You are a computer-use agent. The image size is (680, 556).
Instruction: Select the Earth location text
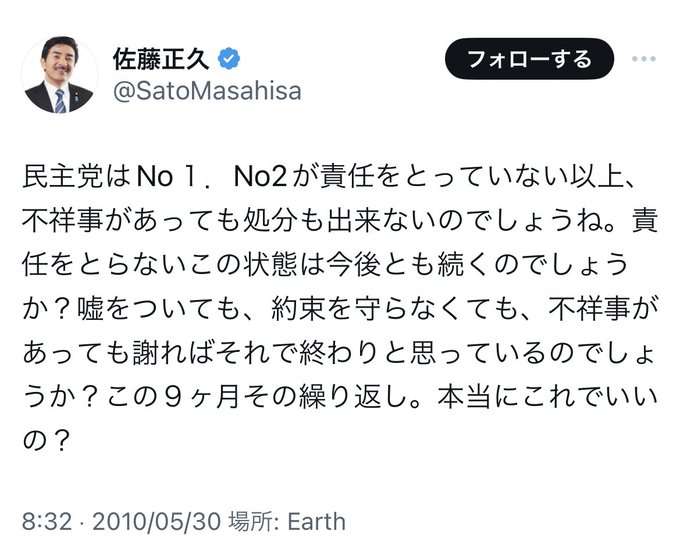click(317, 521)
